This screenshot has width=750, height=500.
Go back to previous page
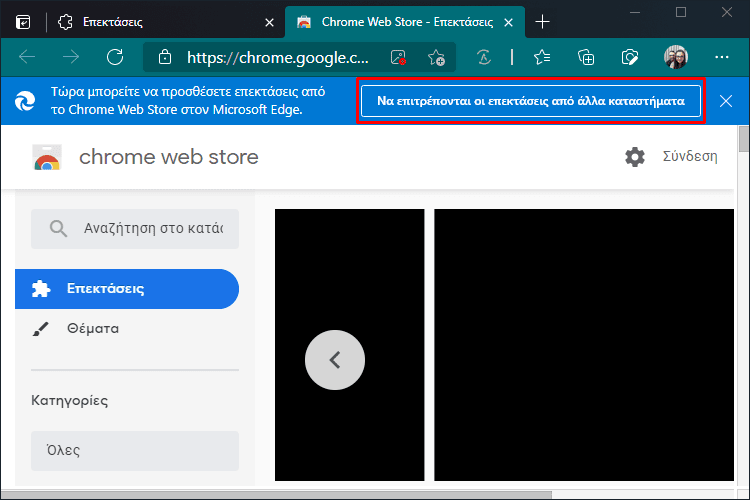(x=27, y=57)
